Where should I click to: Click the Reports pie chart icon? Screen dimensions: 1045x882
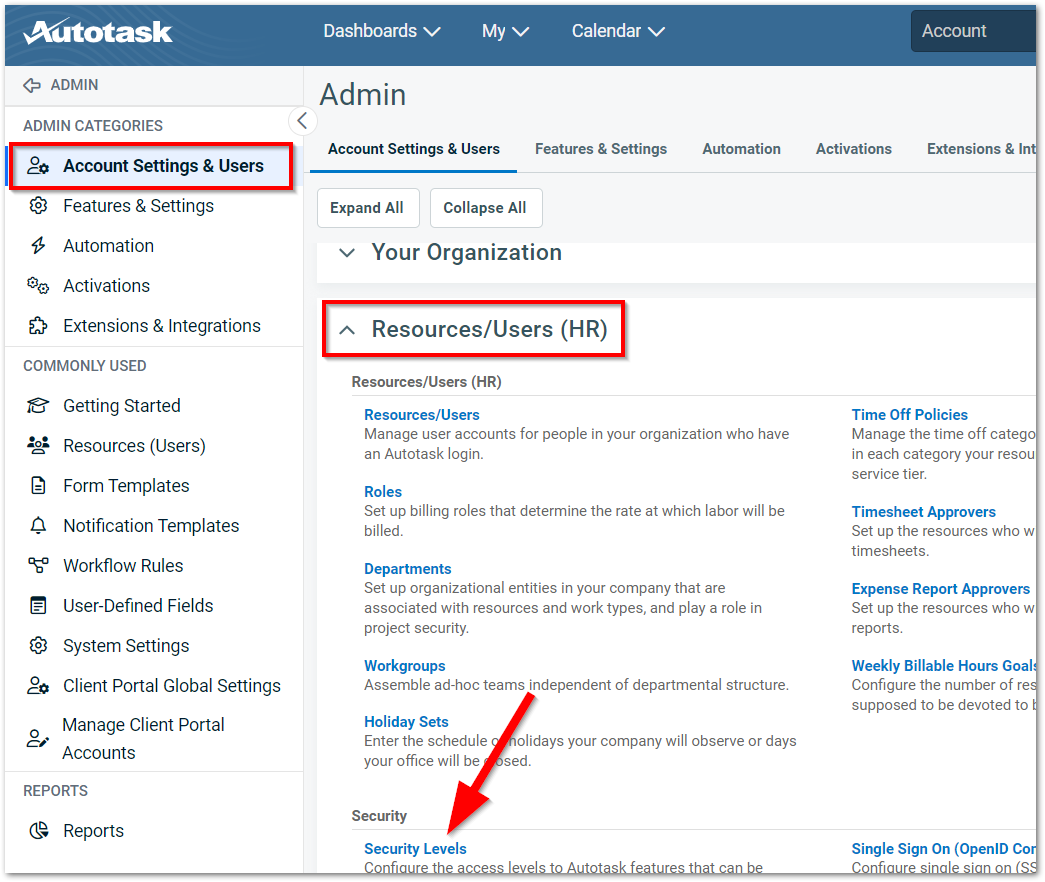(x=38, y=831)
